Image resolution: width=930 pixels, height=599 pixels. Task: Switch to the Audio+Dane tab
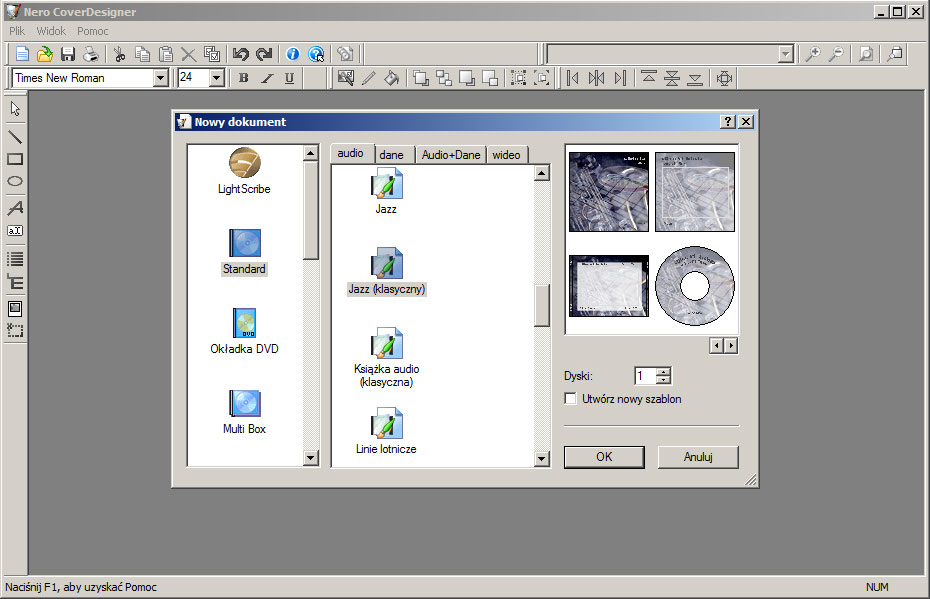click(x=451, y=155)
